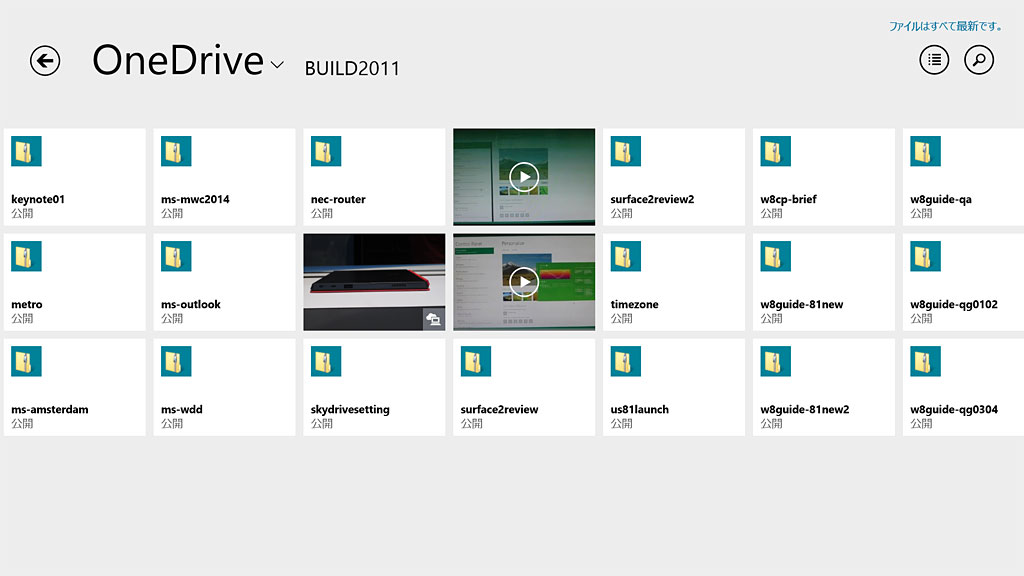The image size is (1024, 576).
Task: Open the surface2review2 folder icon
Action: pos(626,151)
